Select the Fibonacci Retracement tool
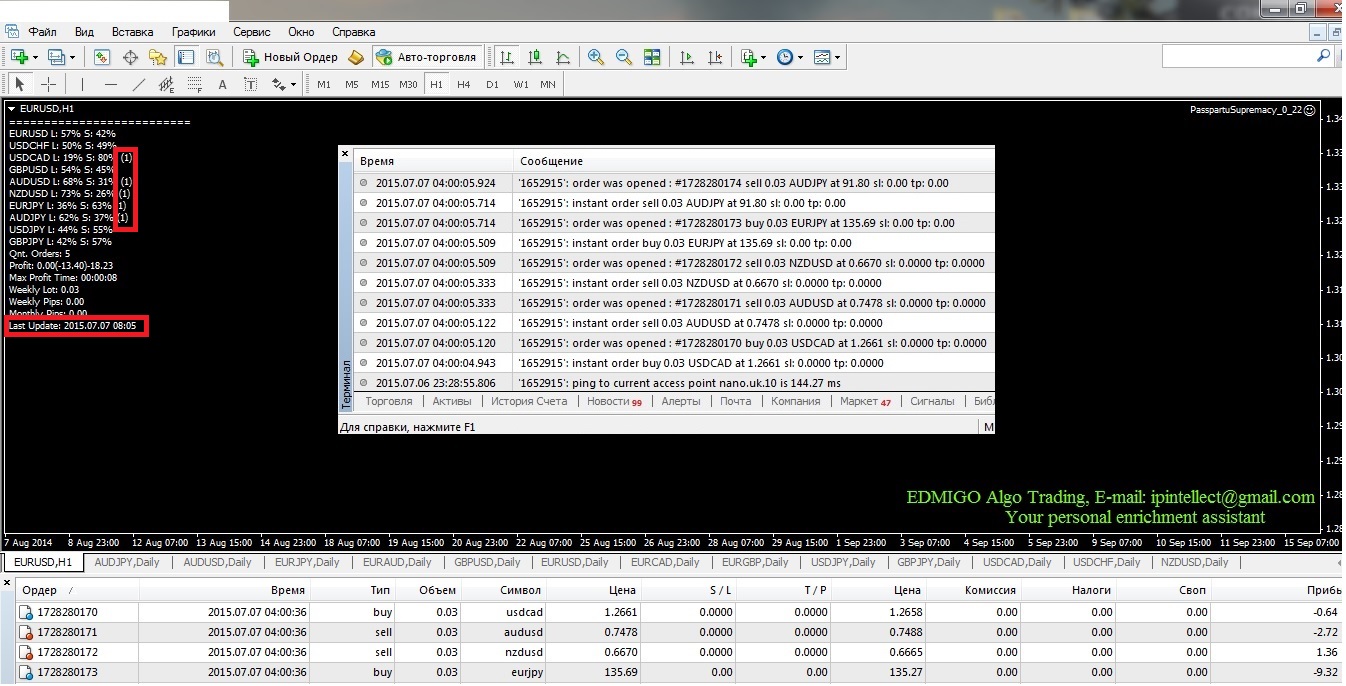This screenshot has height=686, width=1346. [195, 84]
